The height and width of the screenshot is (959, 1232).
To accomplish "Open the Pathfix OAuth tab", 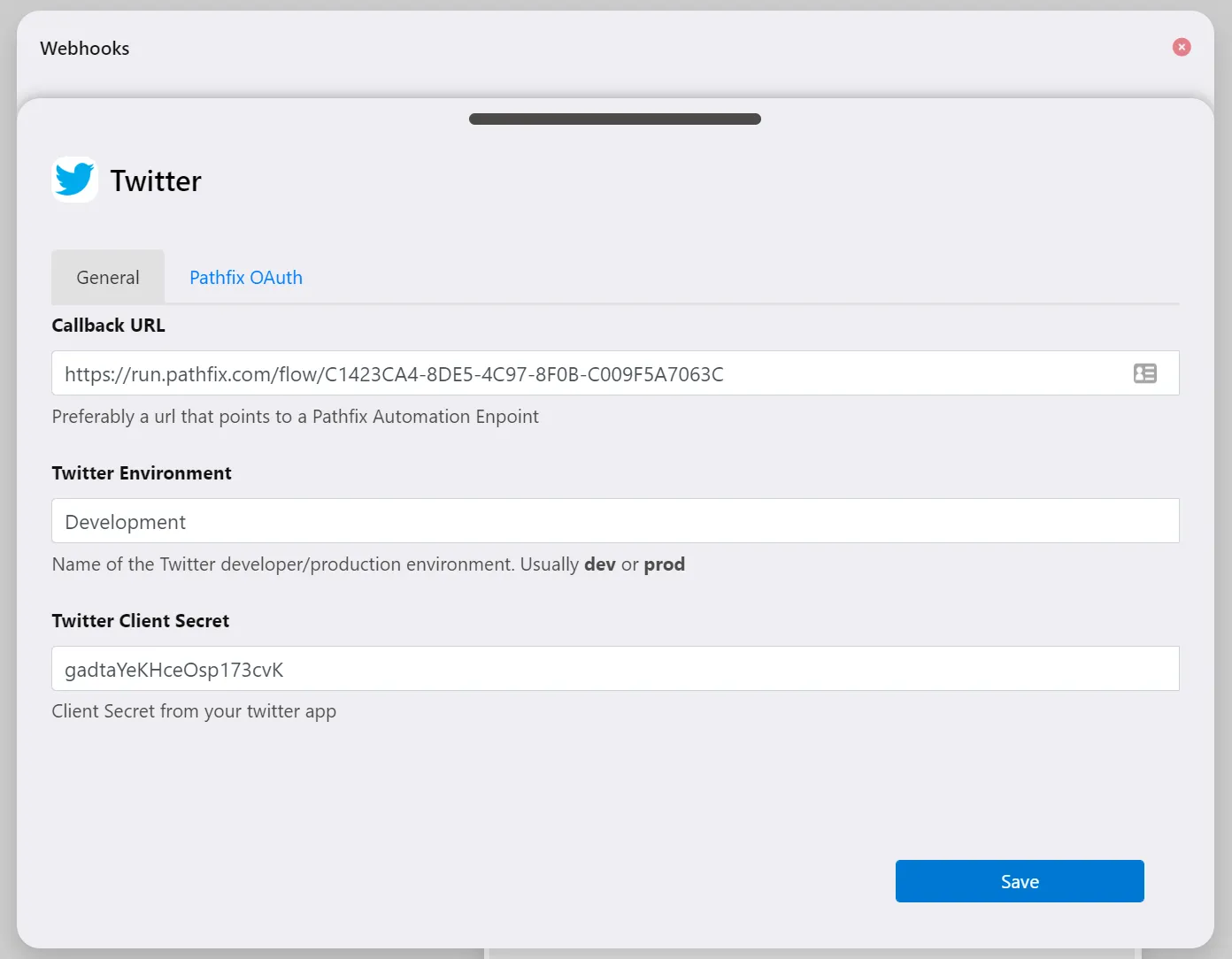I will coord(246,277).
